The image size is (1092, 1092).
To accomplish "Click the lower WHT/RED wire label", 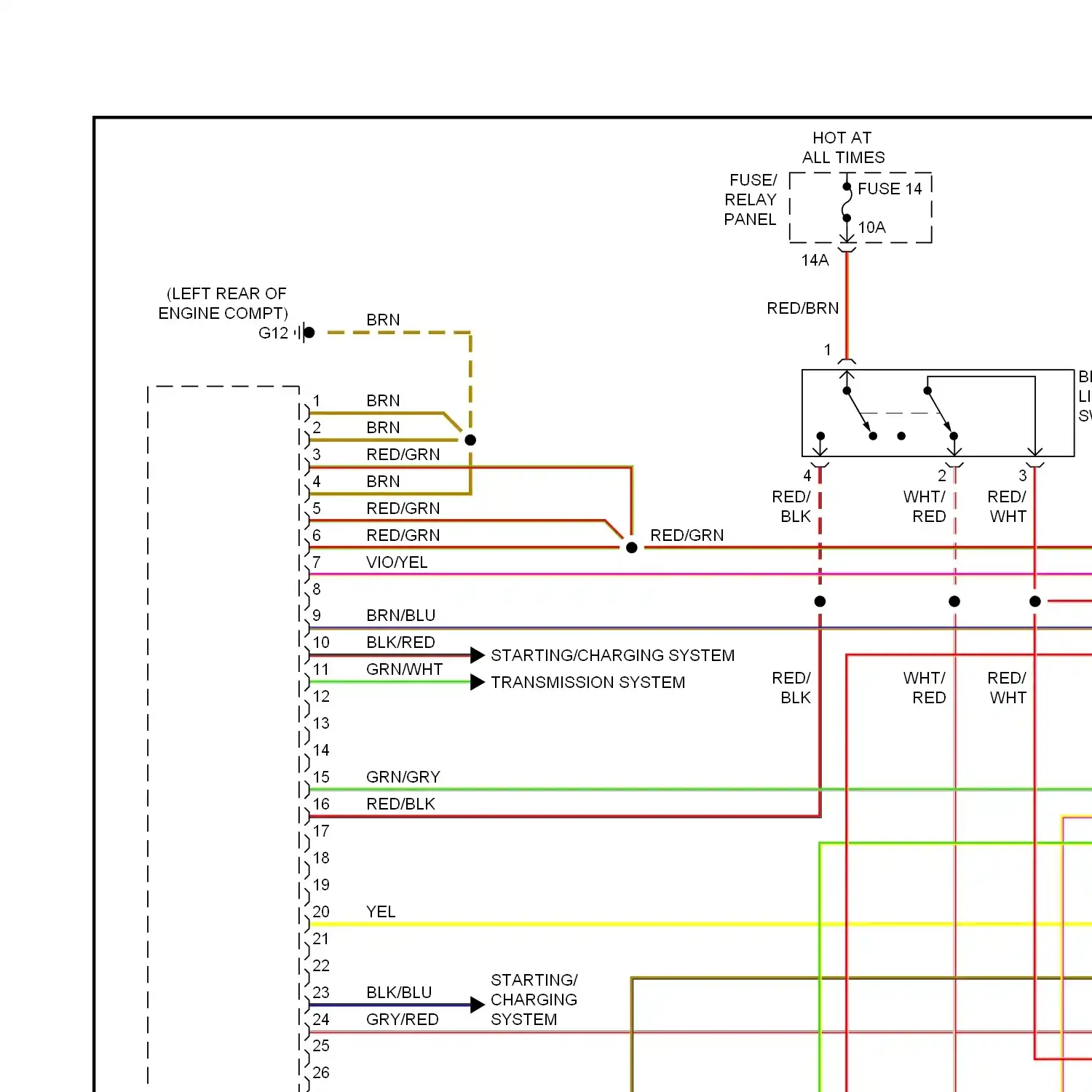I will [x=925, y=687].
